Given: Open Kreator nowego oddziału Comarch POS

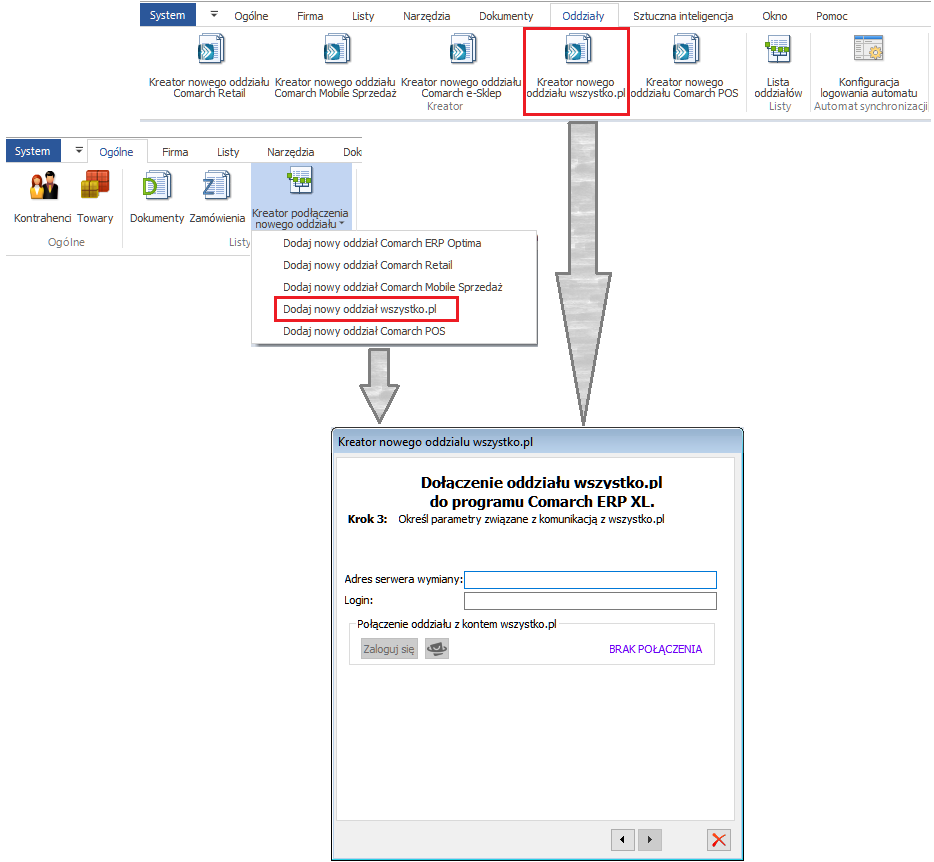Looking at the screenshot, I should (685, 67).
